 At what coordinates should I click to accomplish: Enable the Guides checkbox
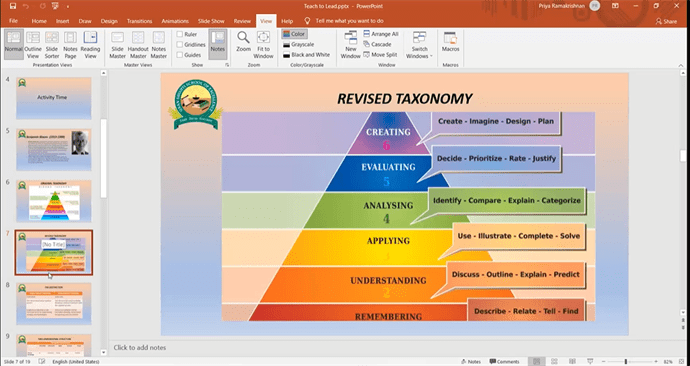pos(180,55)
